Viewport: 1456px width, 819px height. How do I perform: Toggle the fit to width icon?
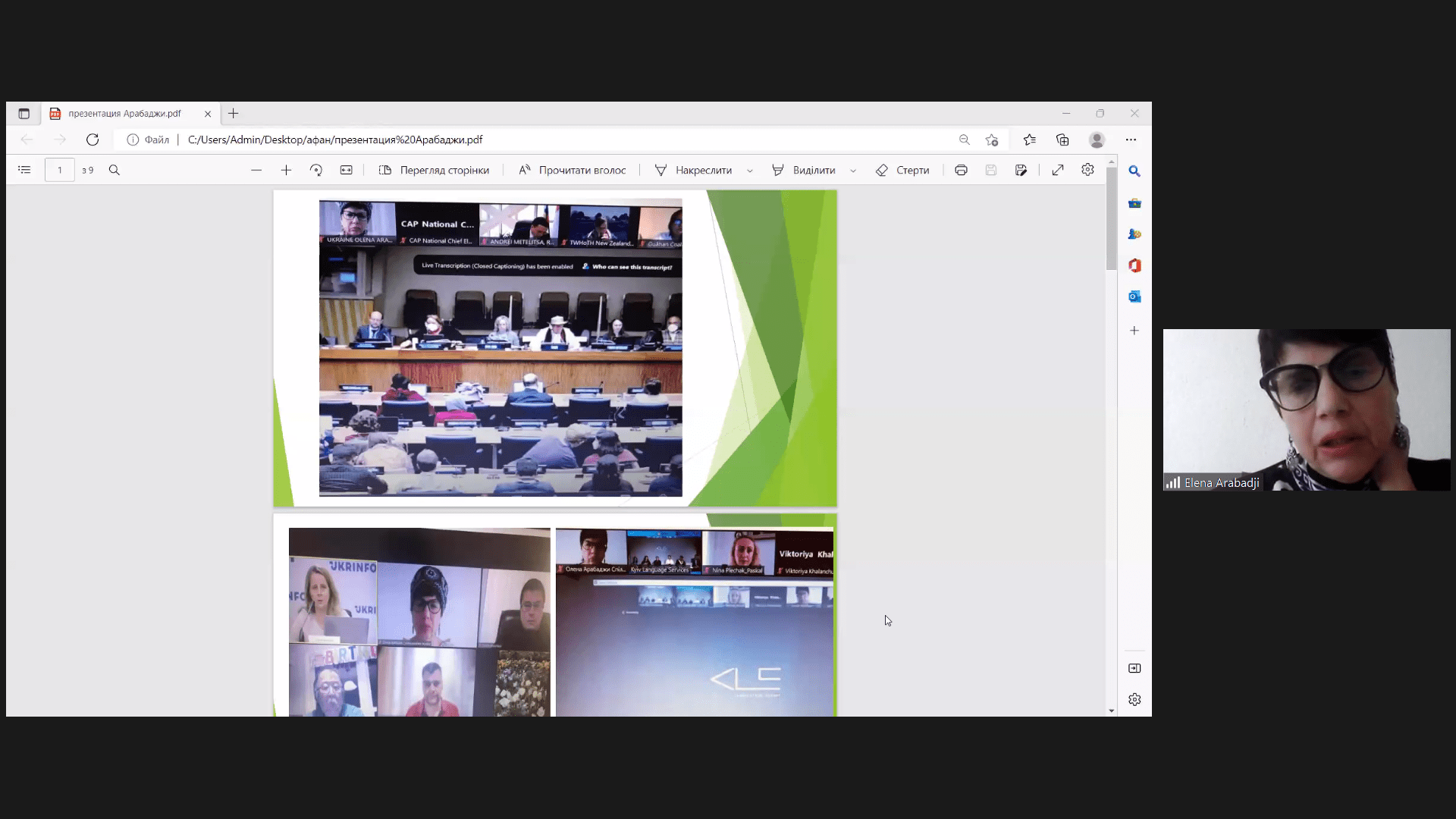[347, 170]
